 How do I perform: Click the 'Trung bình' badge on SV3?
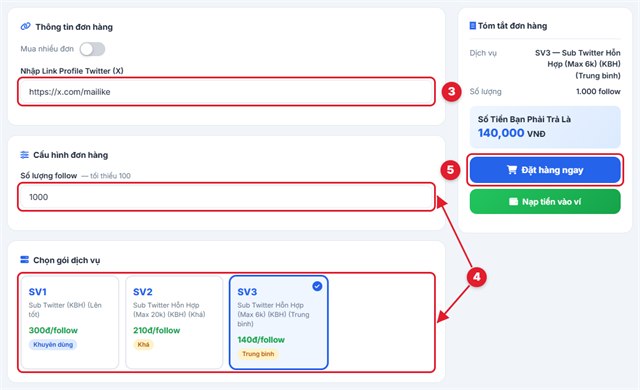[x=258, y=354]
